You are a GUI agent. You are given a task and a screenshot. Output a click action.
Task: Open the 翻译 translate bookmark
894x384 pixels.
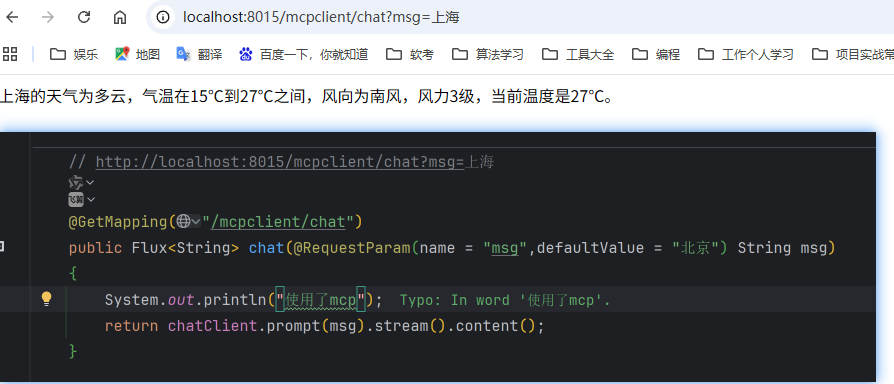(x=199, y=54)
